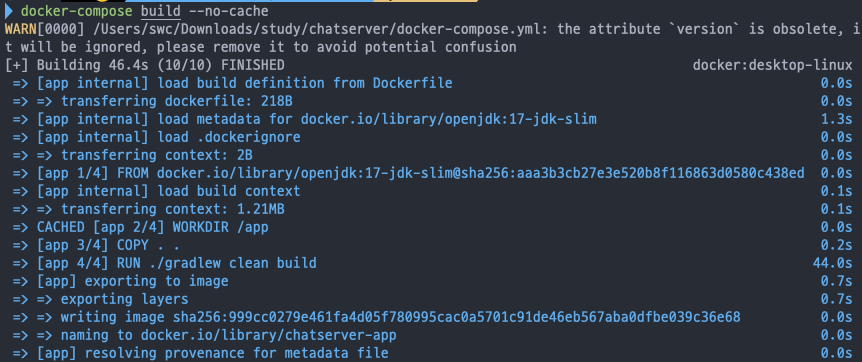The width and height of the screenshot is (862, 362).
Task: Click the load .dockerignore line
Action: (157, 137)
